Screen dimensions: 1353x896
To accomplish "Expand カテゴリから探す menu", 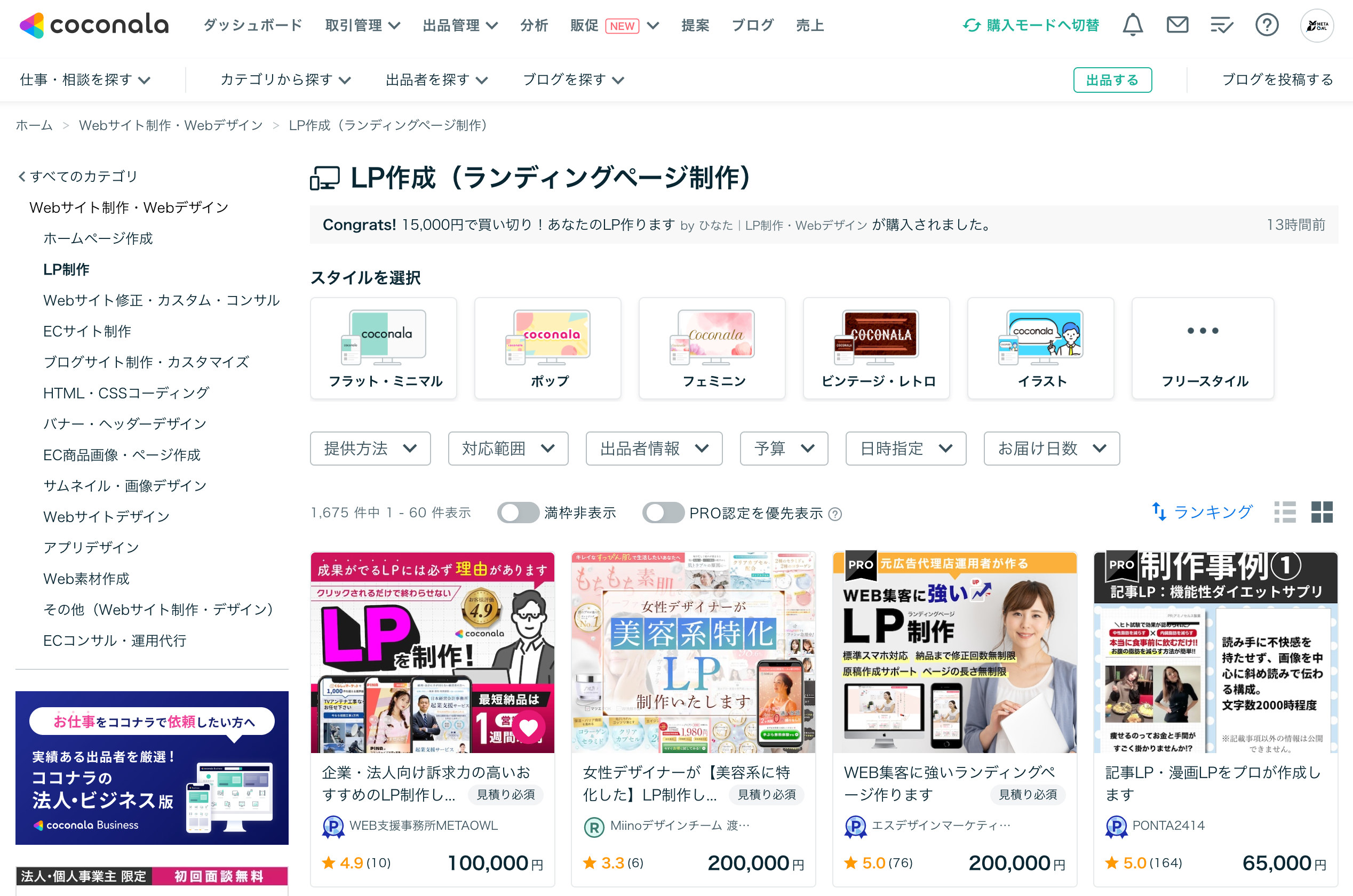I will click(285, 79).
